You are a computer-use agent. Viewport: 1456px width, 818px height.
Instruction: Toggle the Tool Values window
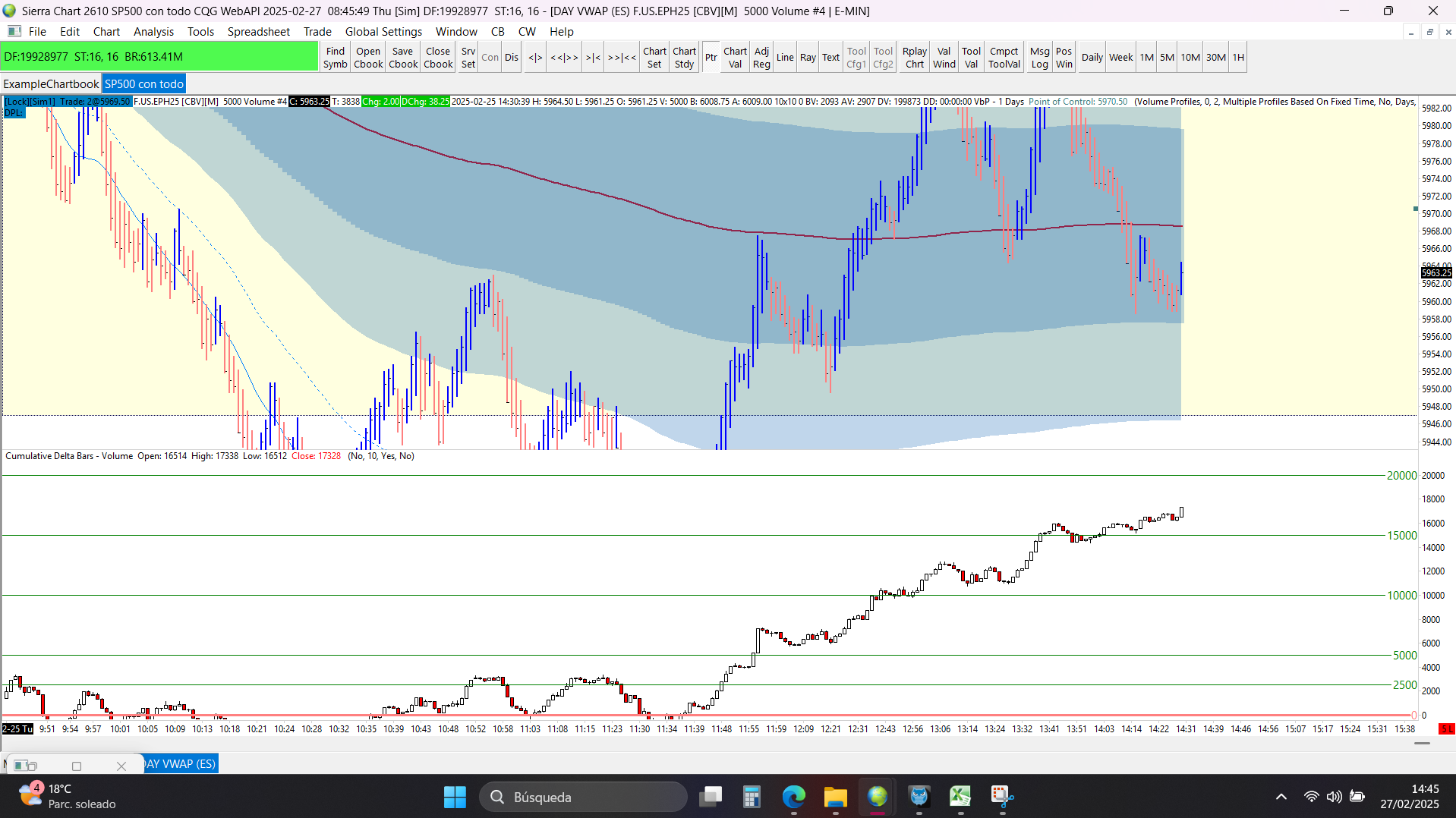coord(971,58)
